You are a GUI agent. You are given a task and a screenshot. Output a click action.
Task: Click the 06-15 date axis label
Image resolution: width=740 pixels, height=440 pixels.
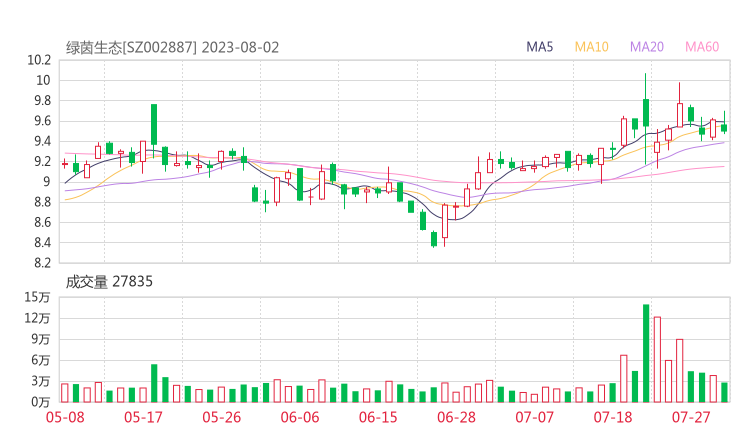tap(378, 417)
